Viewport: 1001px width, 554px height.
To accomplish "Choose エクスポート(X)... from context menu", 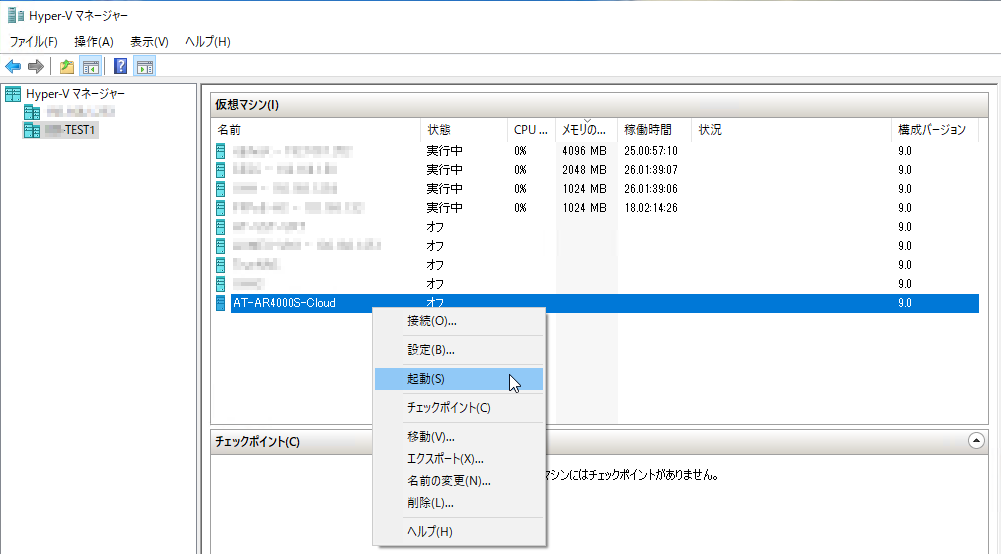I will coord(445,459).
